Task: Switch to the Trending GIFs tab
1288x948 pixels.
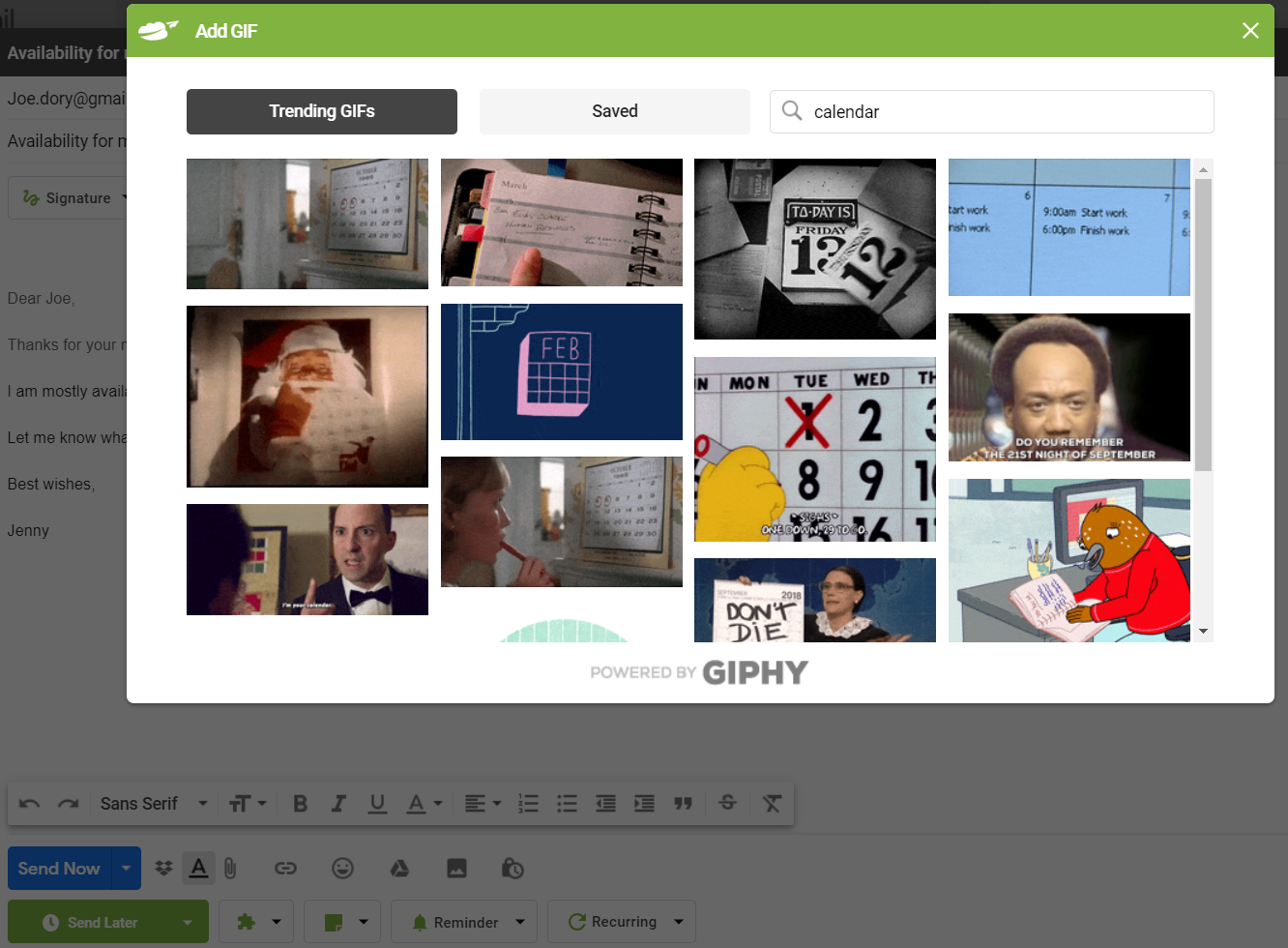Action: point(322,111)
